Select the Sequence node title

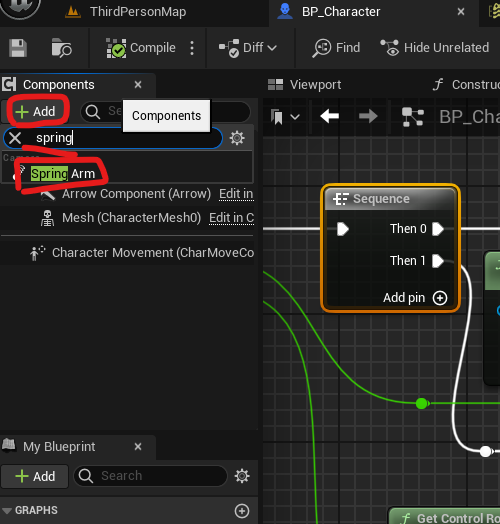(x=381, y=199)
